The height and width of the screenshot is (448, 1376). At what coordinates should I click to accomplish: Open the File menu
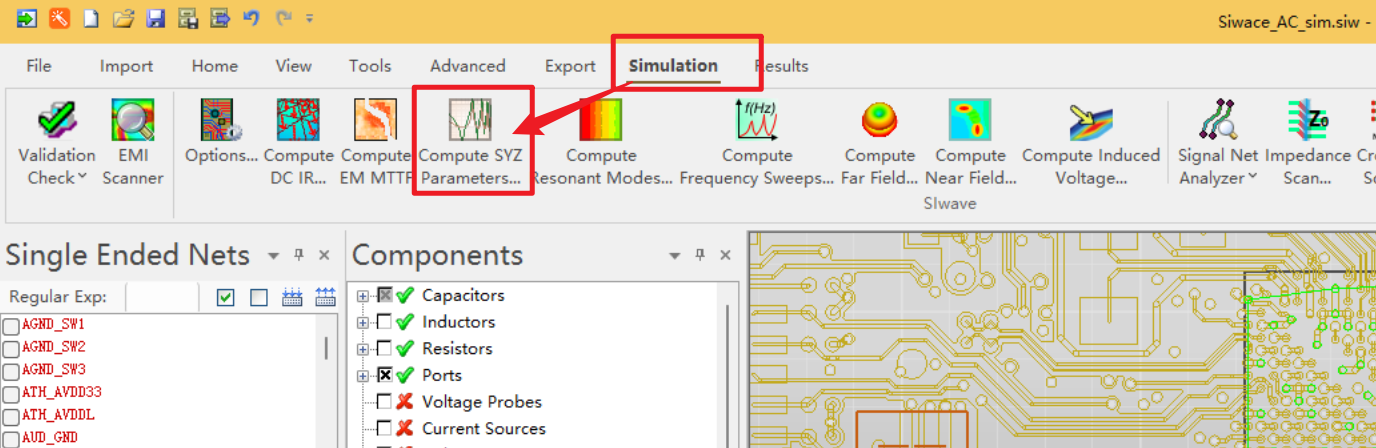pyautogui.click(x=39, y=66)
